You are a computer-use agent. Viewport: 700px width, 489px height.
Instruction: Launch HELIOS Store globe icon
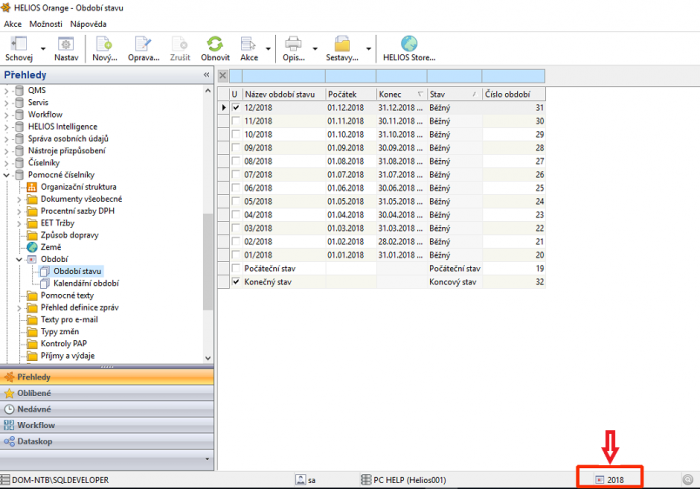[408, 44]
